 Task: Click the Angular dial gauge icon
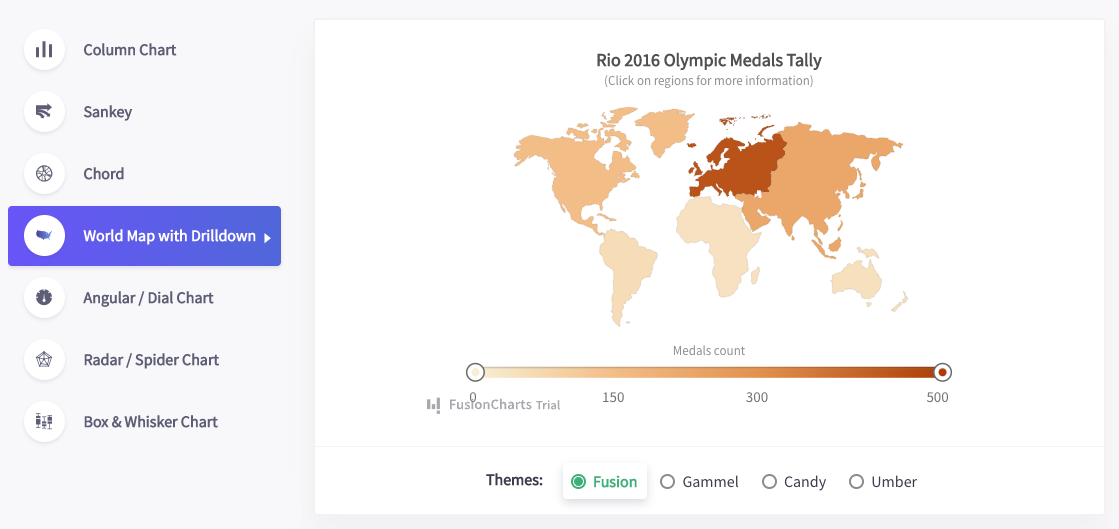pyautogui.click(x=44, y=298)
